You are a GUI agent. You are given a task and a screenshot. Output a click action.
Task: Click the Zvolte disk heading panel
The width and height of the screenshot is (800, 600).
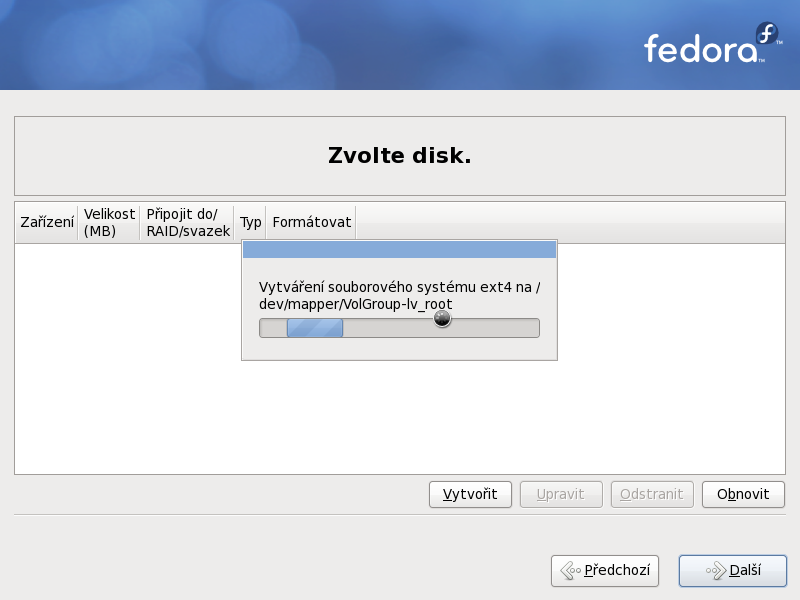click(x=399, y=156)
